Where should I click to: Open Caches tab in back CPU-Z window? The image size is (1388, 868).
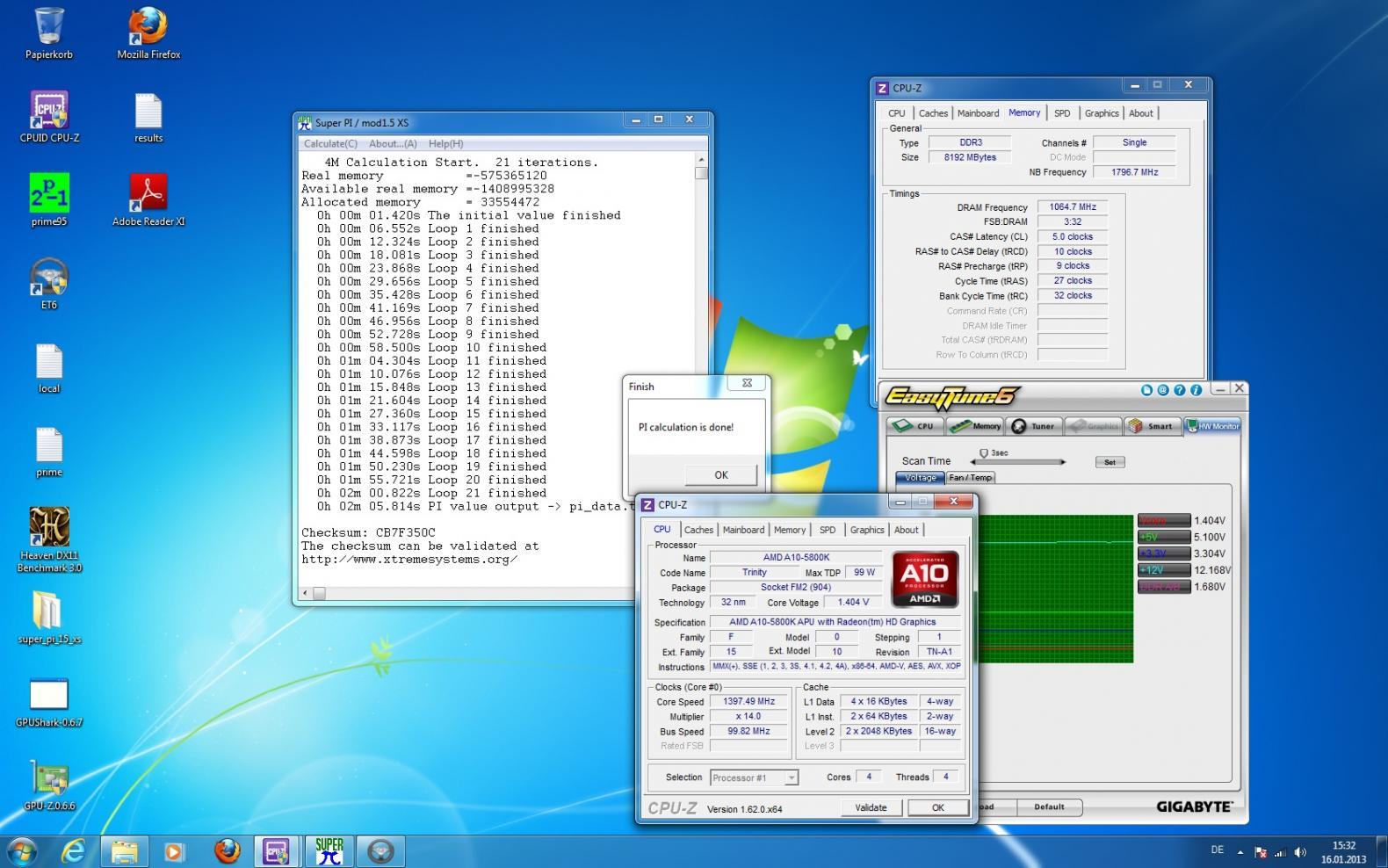coord(933,113)
